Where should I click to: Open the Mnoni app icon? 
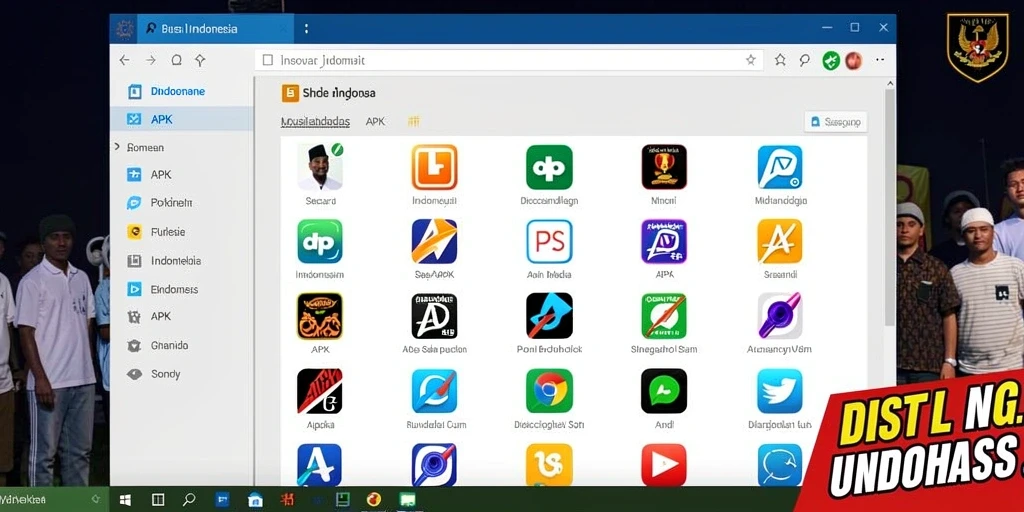[664, 167]
